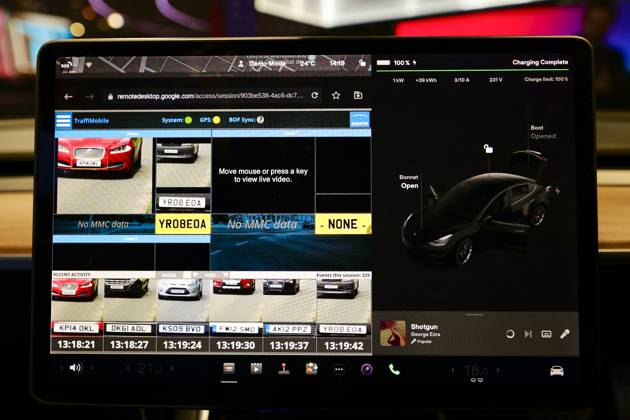Toggle the Bonnet Open control

click(409, 182)
